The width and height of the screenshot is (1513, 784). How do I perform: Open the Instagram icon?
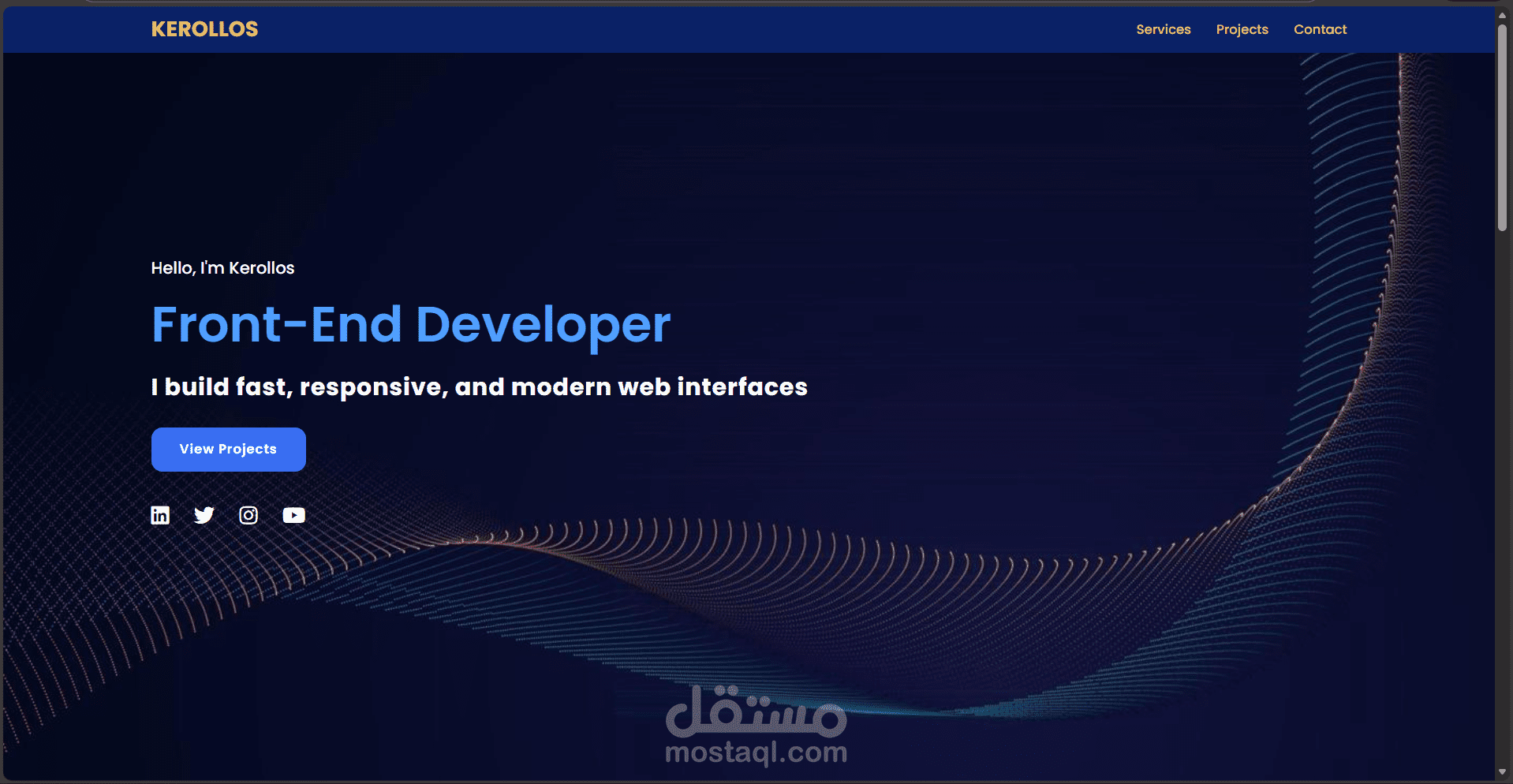[x=248, y=515]
